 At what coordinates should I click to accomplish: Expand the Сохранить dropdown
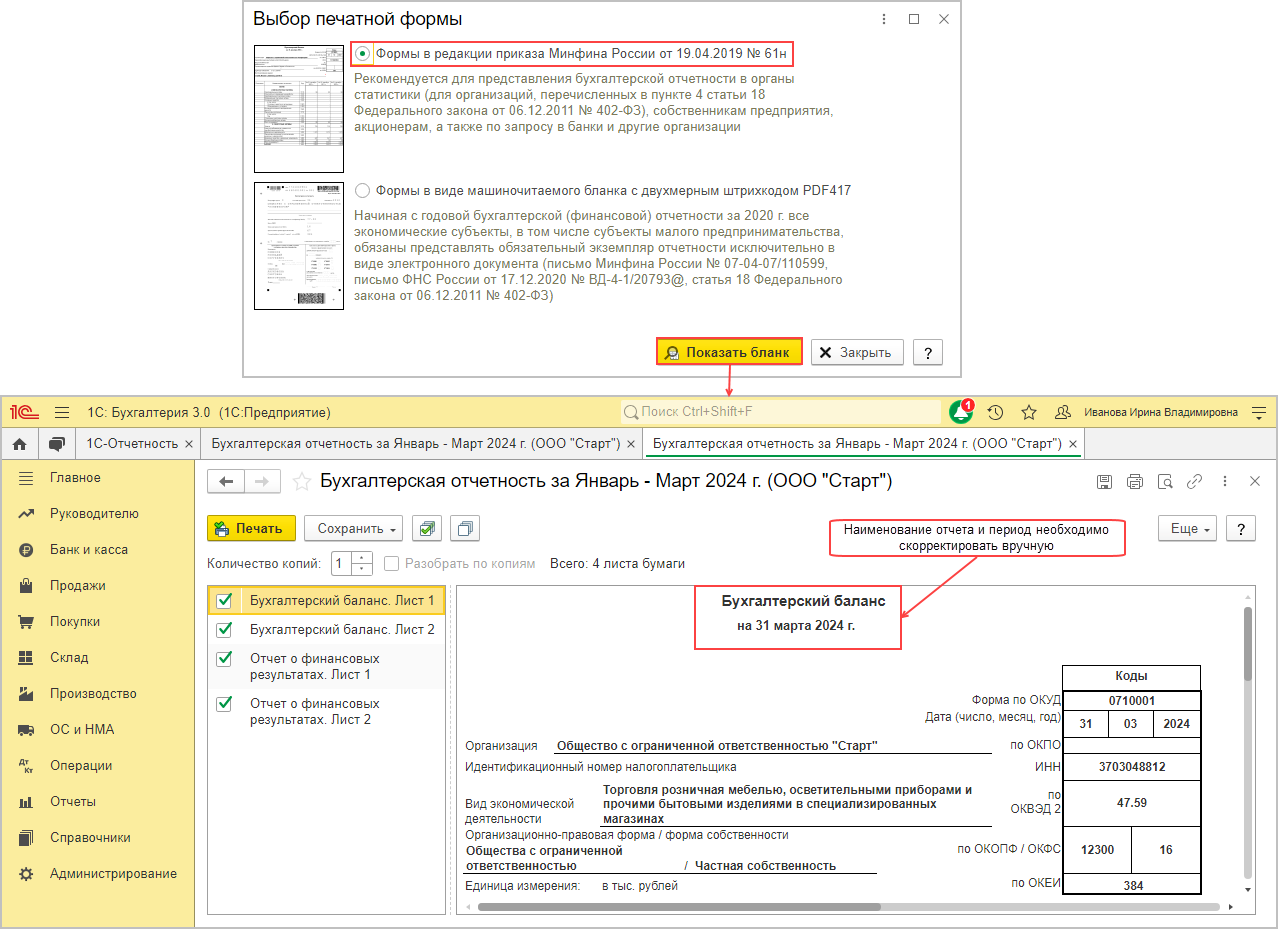[353, 528]
